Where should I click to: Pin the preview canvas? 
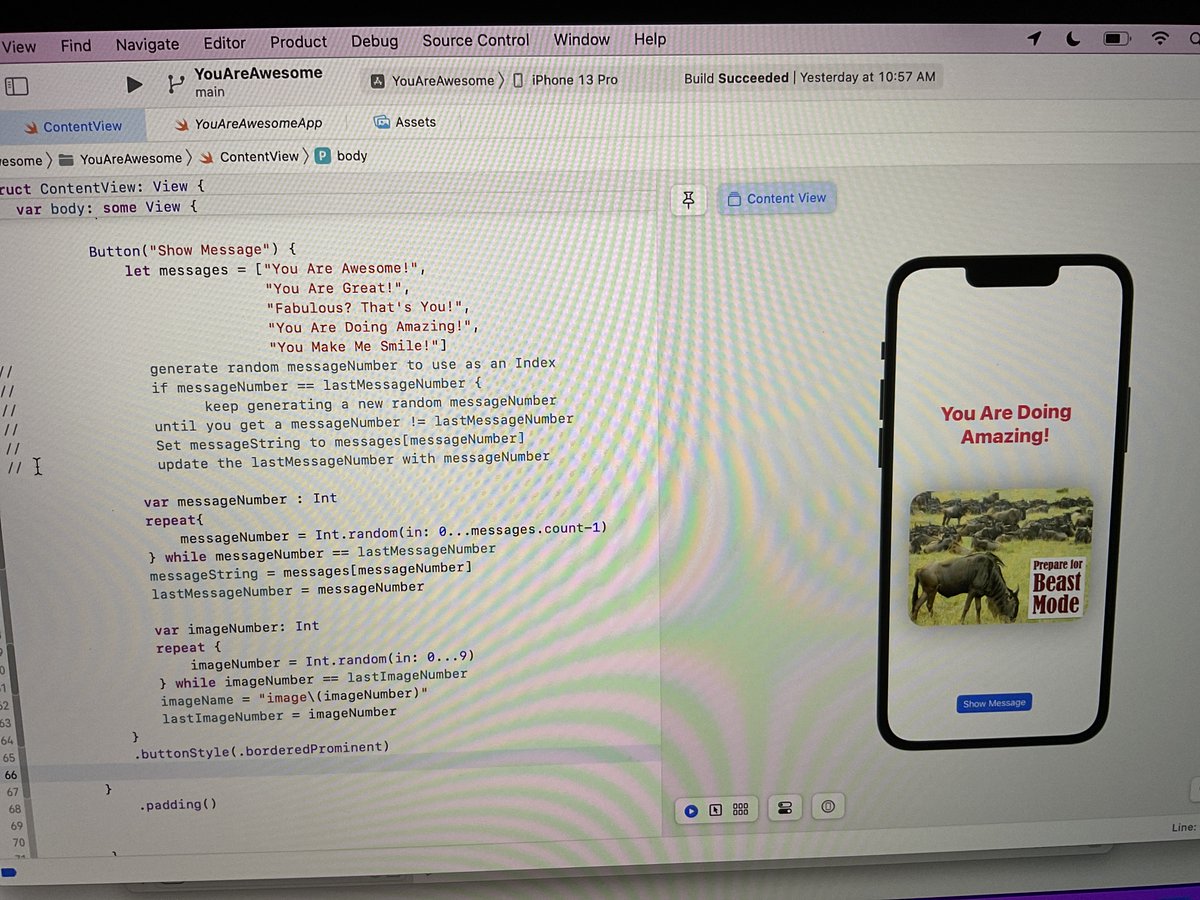point(688,199)
